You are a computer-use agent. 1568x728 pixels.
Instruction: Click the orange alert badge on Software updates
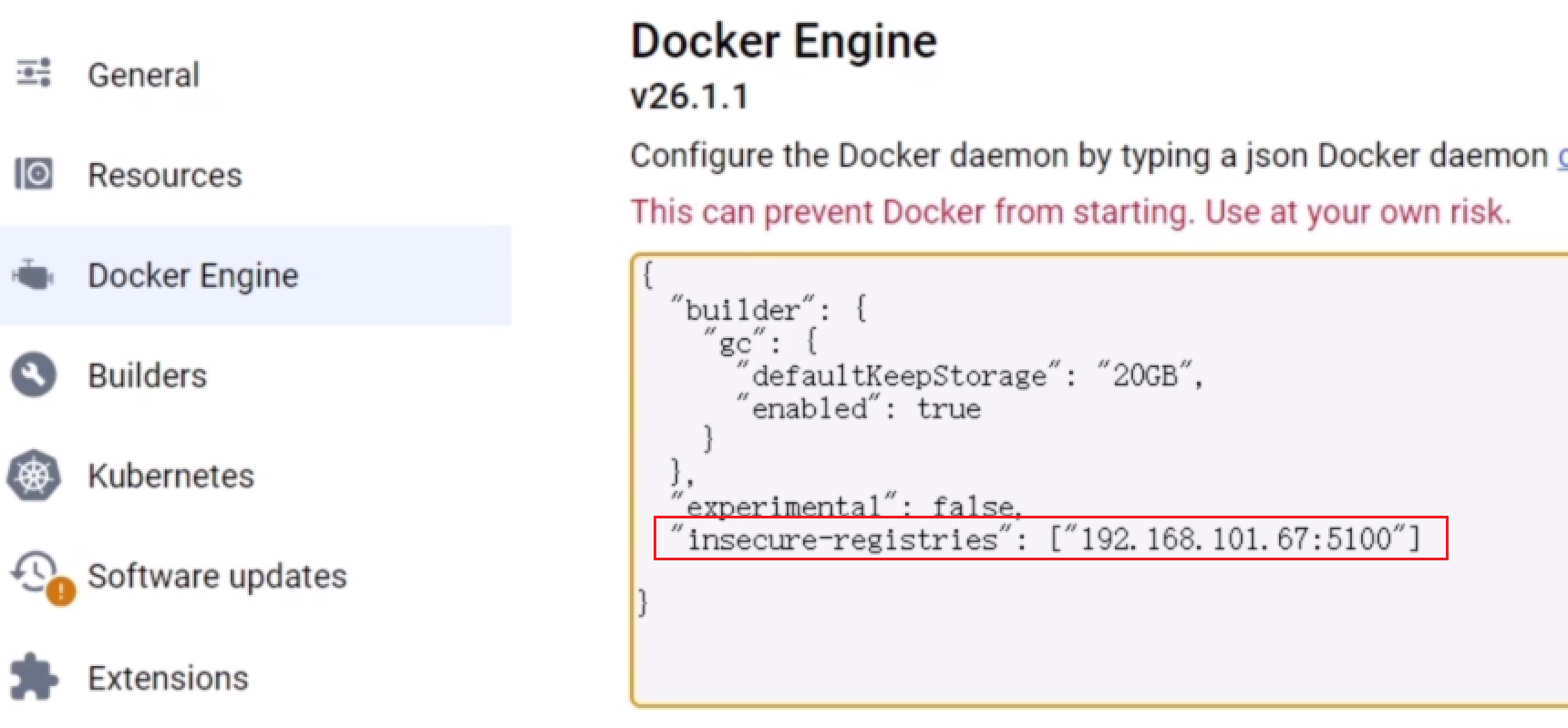60,591
